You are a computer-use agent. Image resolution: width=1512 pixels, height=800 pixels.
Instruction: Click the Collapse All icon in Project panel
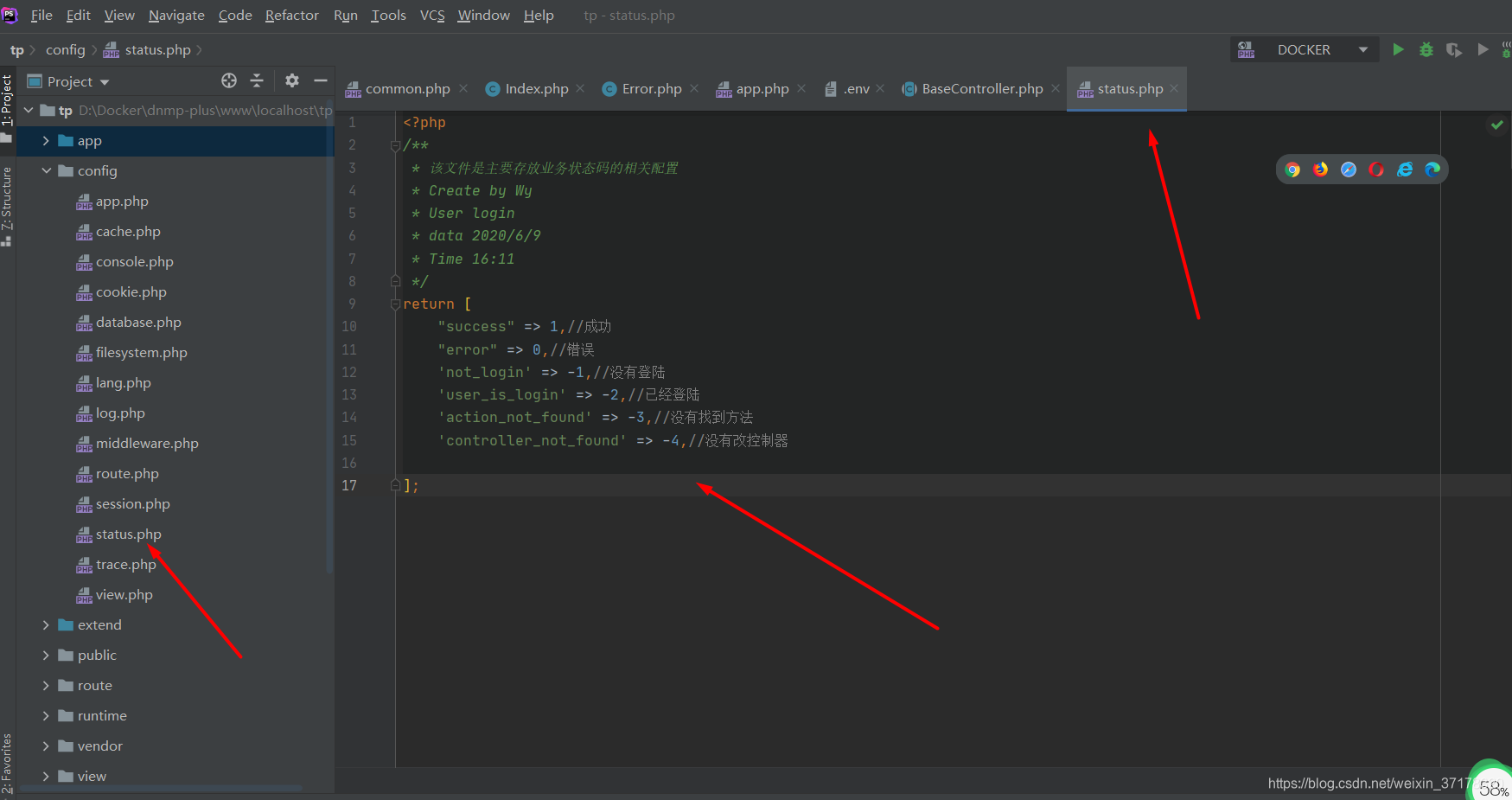(x=257, y=80)
